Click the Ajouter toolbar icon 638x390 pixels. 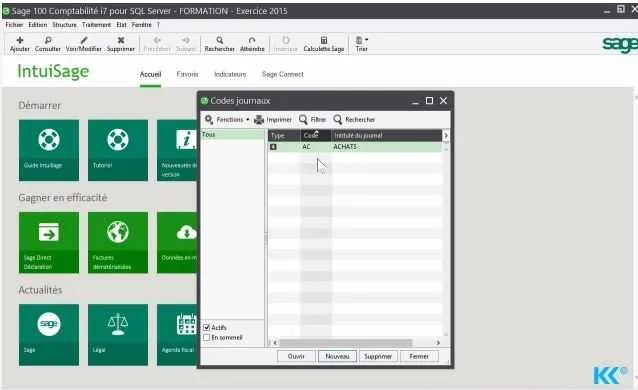coord(20,40)
